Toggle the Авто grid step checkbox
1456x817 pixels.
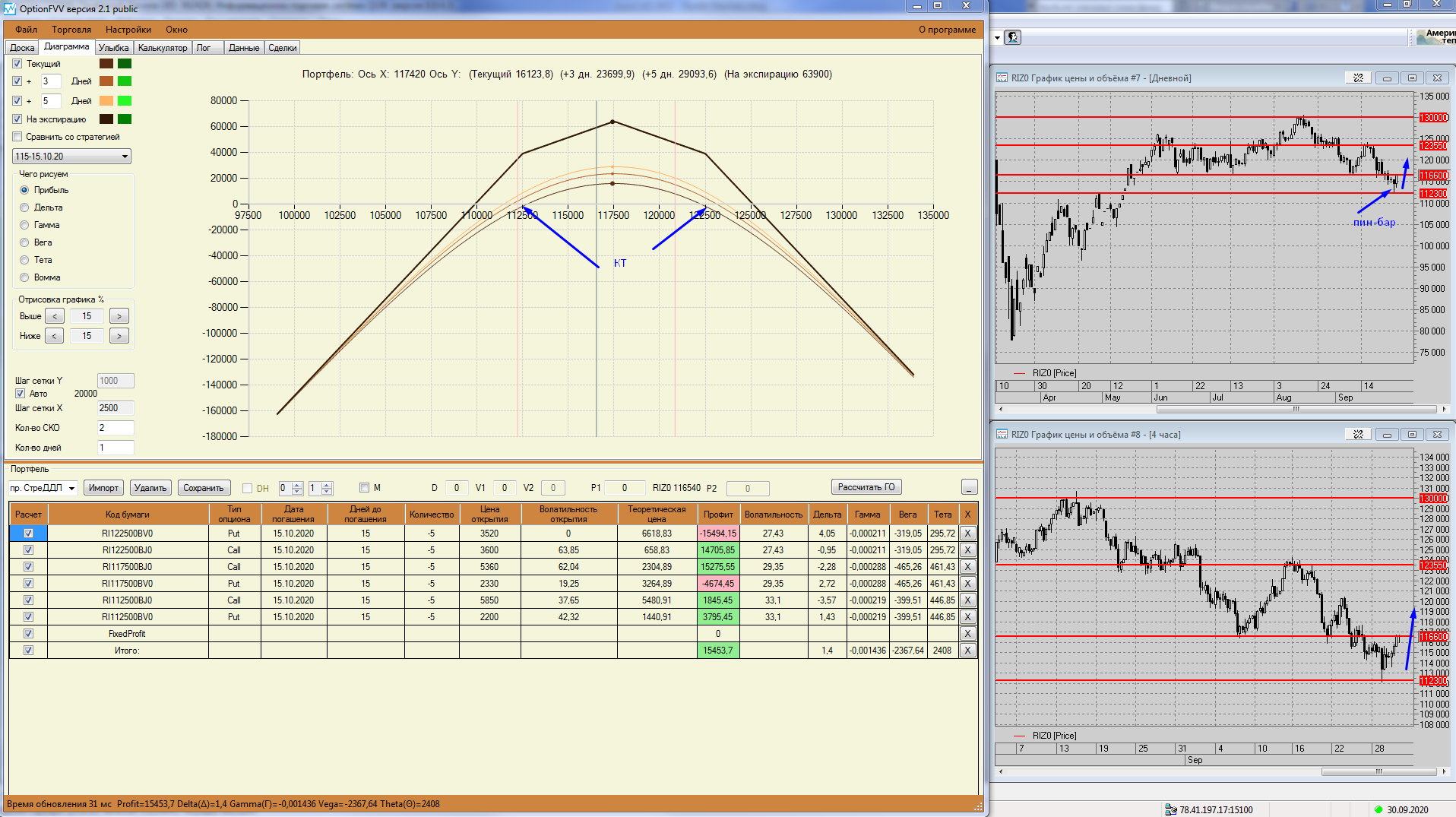tap(21, 394)
